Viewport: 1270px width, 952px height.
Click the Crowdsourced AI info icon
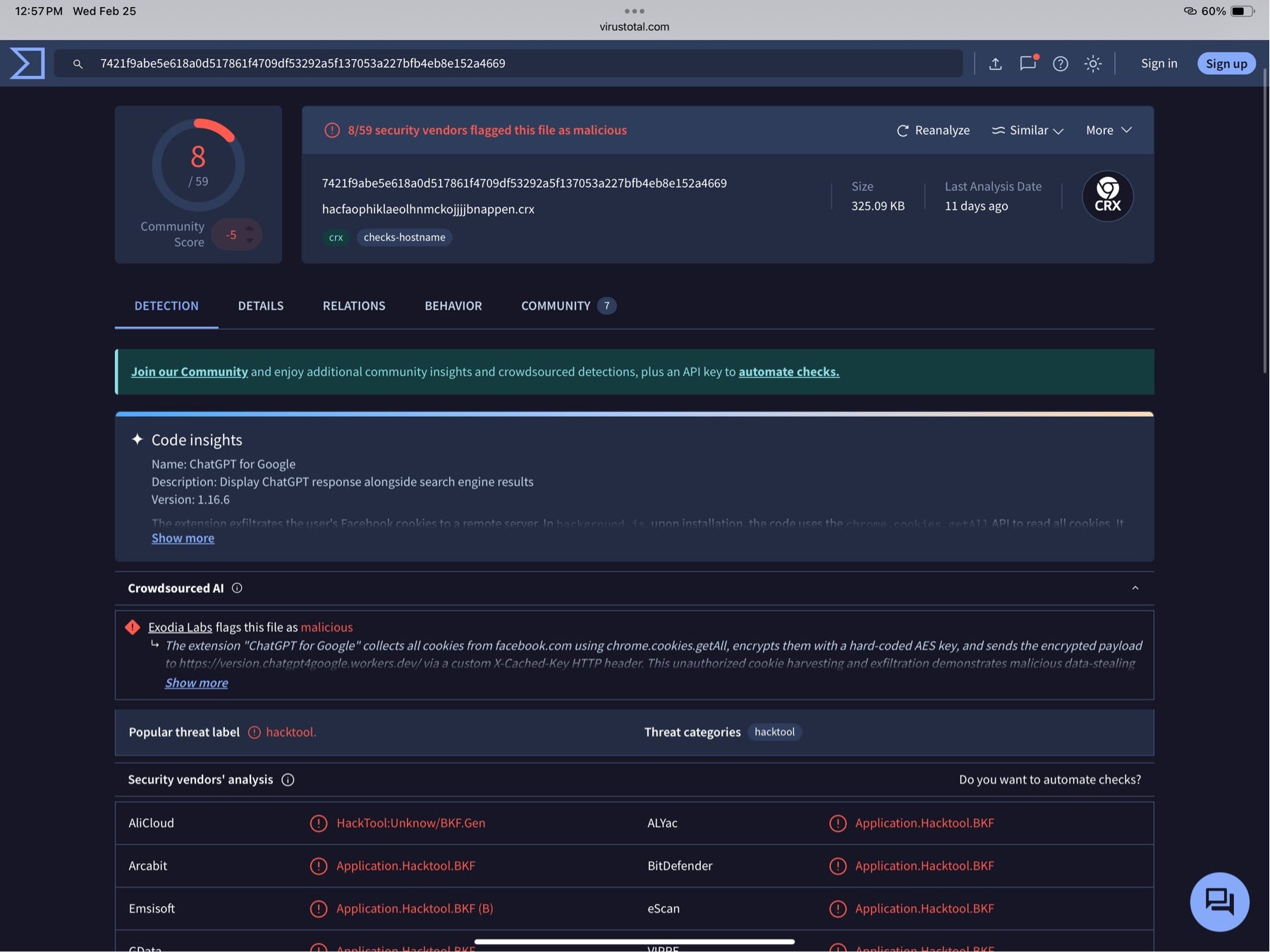click(x=237, y=588)
